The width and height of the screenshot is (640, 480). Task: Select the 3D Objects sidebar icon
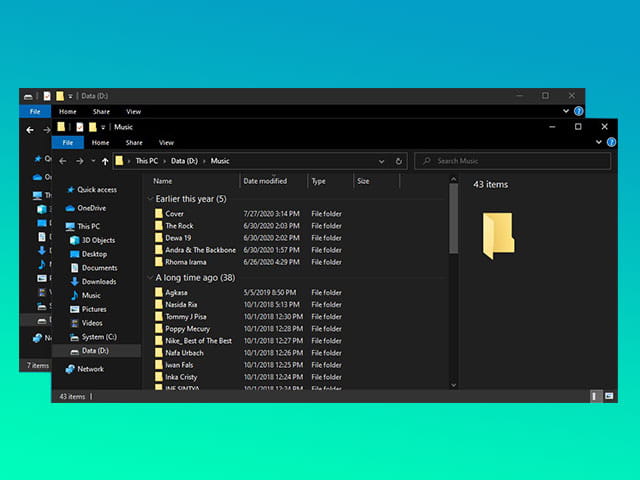74,240
